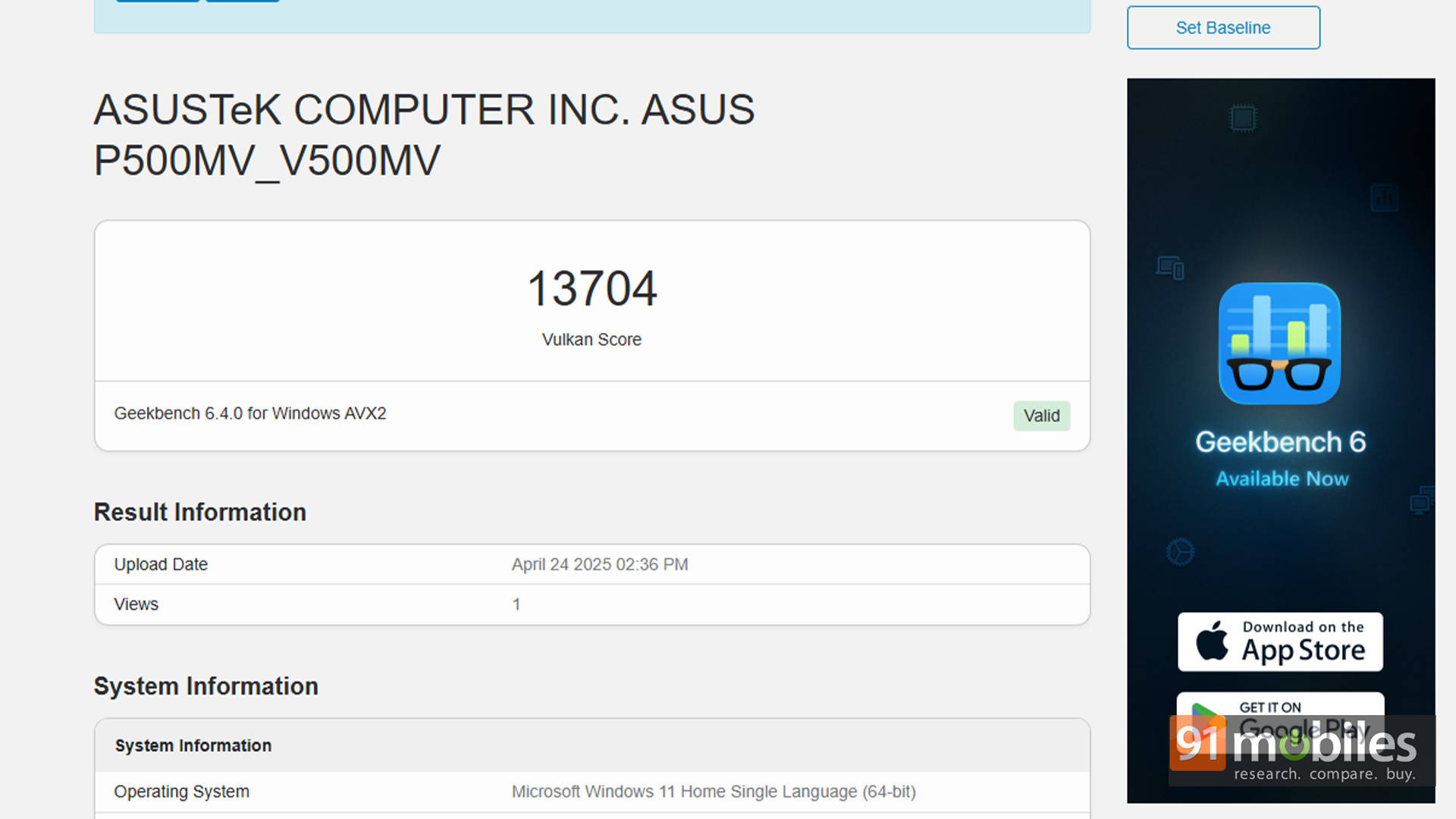1456x819 pixels.
Task: Click the Apple logo on the App Store badge
Action: (1212, 641)
